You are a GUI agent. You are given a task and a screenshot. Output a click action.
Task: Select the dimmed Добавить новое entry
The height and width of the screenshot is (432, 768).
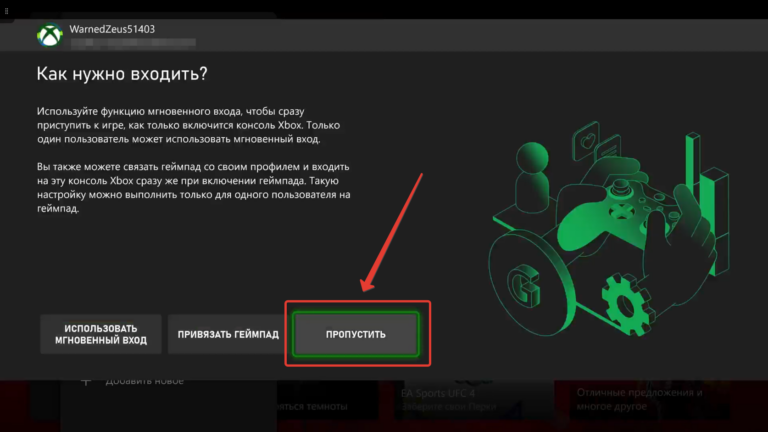(x=144, y=381)
